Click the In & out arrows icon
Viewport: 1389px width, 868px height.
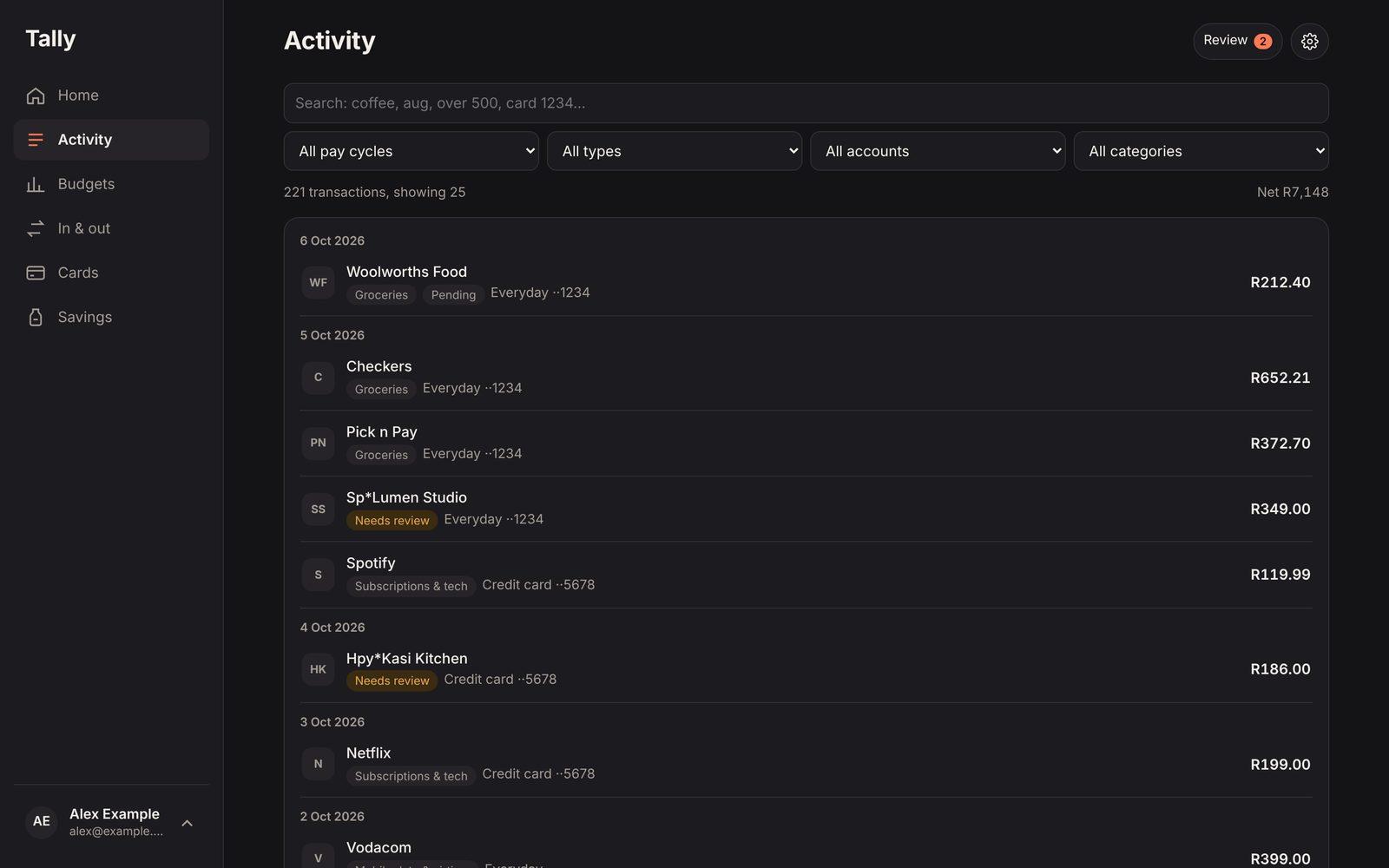tap(36, 228)
